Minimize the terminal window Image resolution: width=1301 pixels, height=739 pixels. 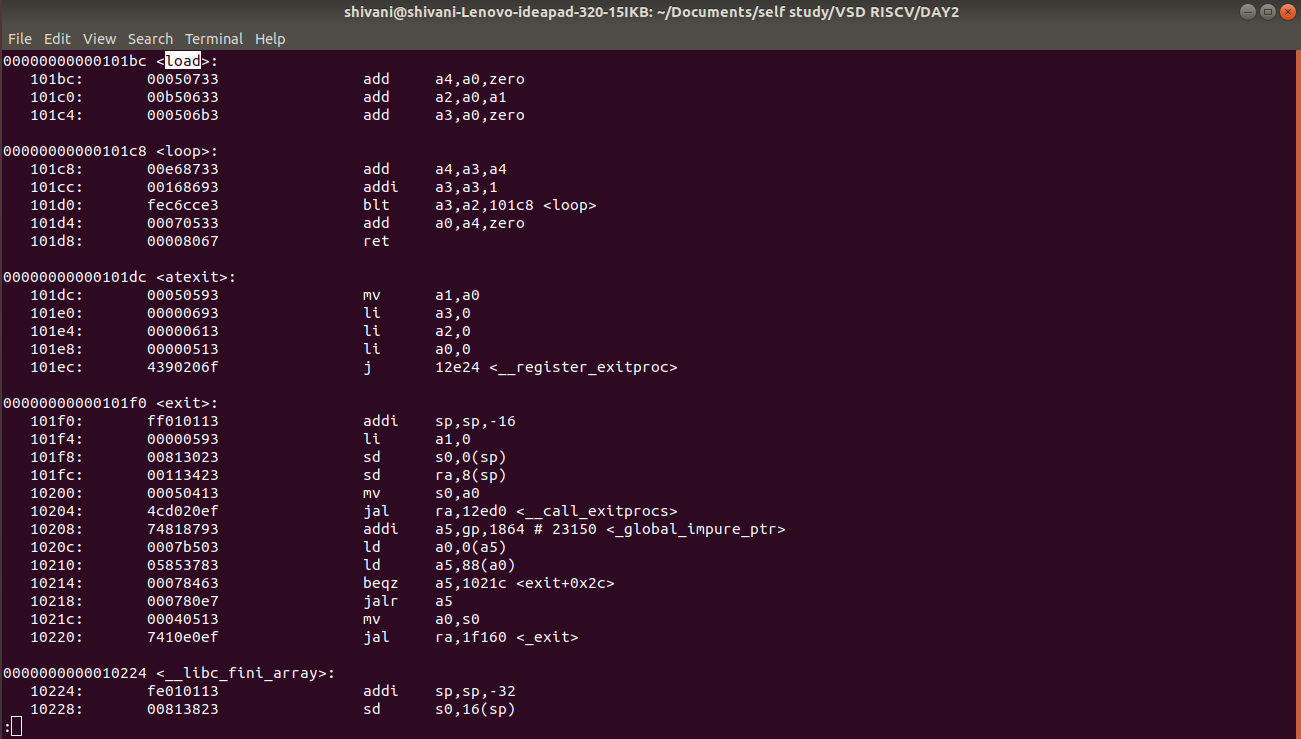click(x=1246, y=12)
